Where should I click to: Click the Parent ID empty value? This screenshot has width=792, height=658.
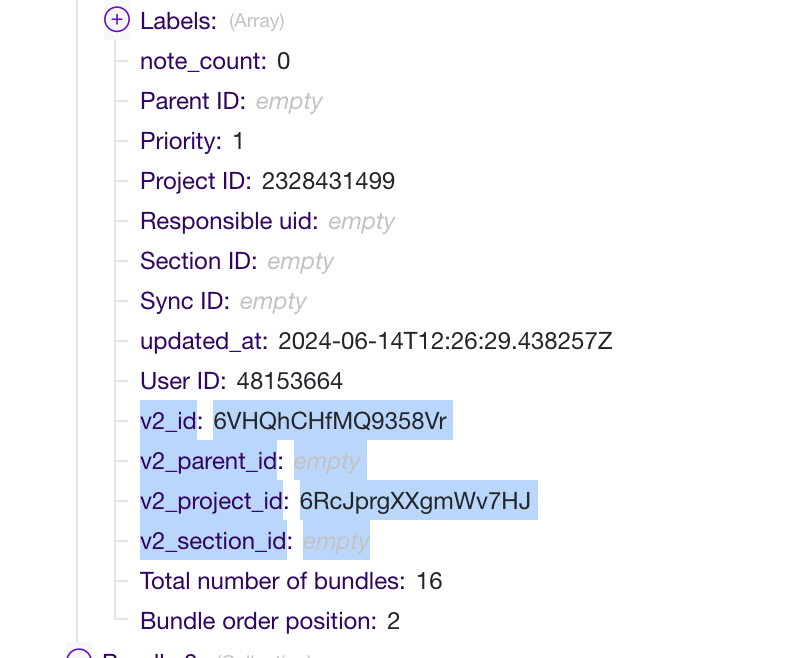click(x=289, y=101)
